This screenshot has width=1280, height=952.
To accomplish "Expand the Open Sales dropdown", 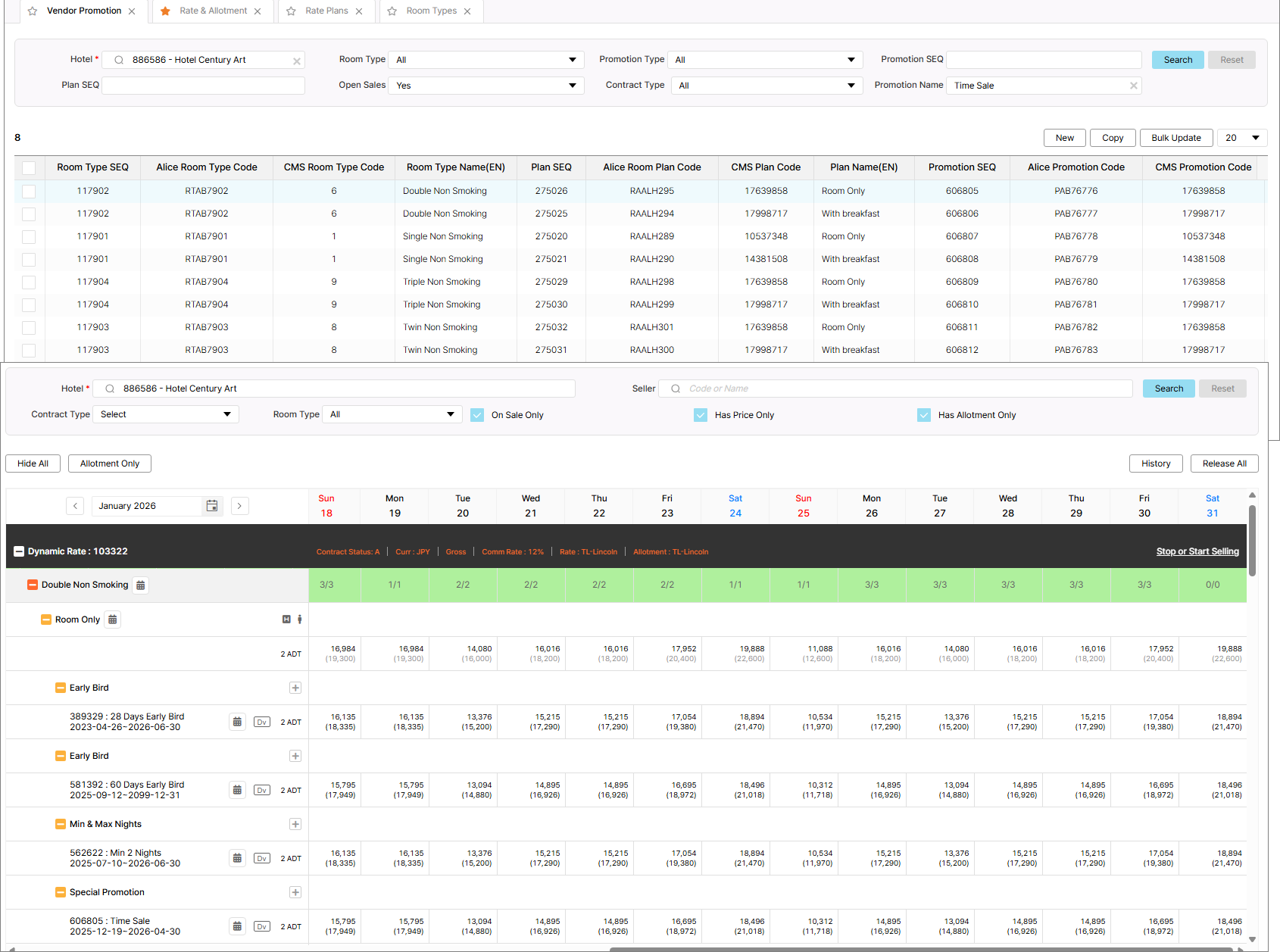I will pyautogui.click(x=485, y=86).
